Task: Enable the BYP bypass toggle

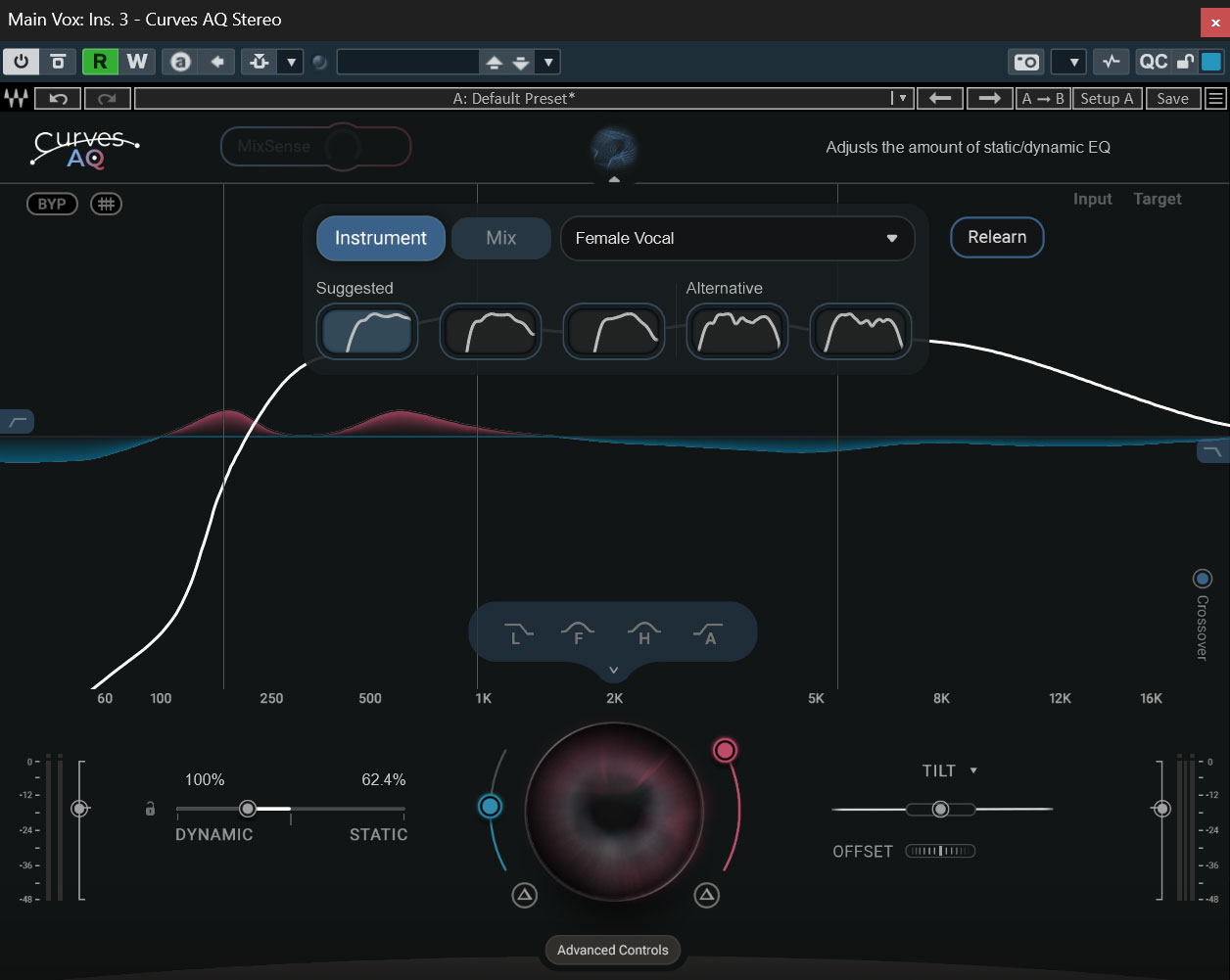Action: 52,204
